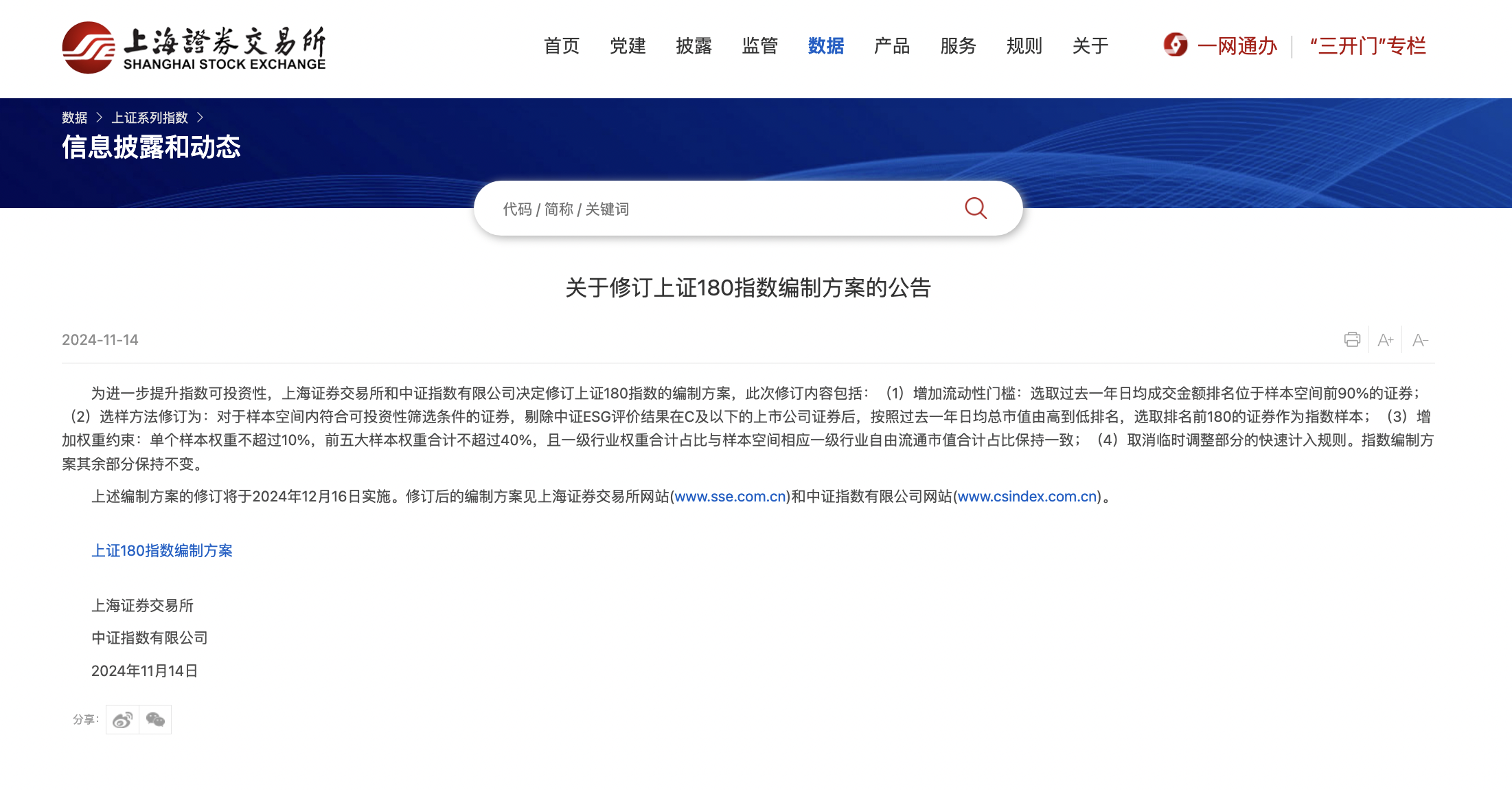The height and width of the screenshot is (790, 1512).
Task: Open the 披露 navigation menu item
Action: (x=694, y=46)
